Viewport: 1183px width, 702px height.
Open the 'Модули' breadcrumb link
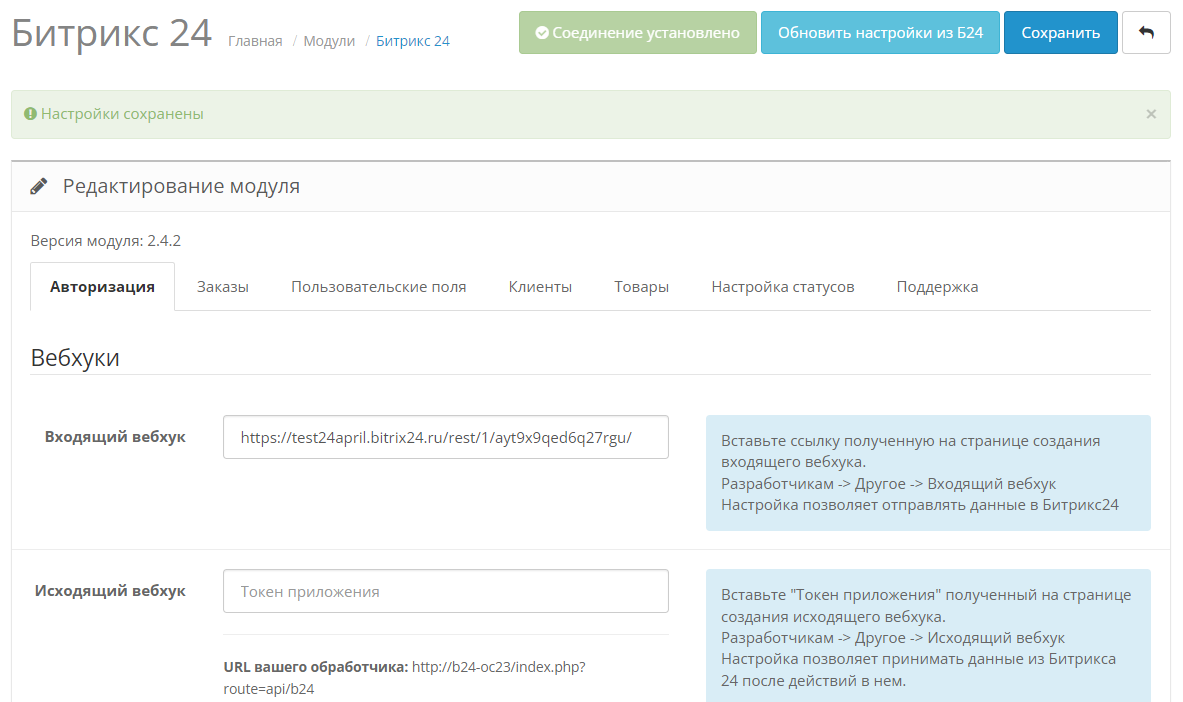coord(329,41)
